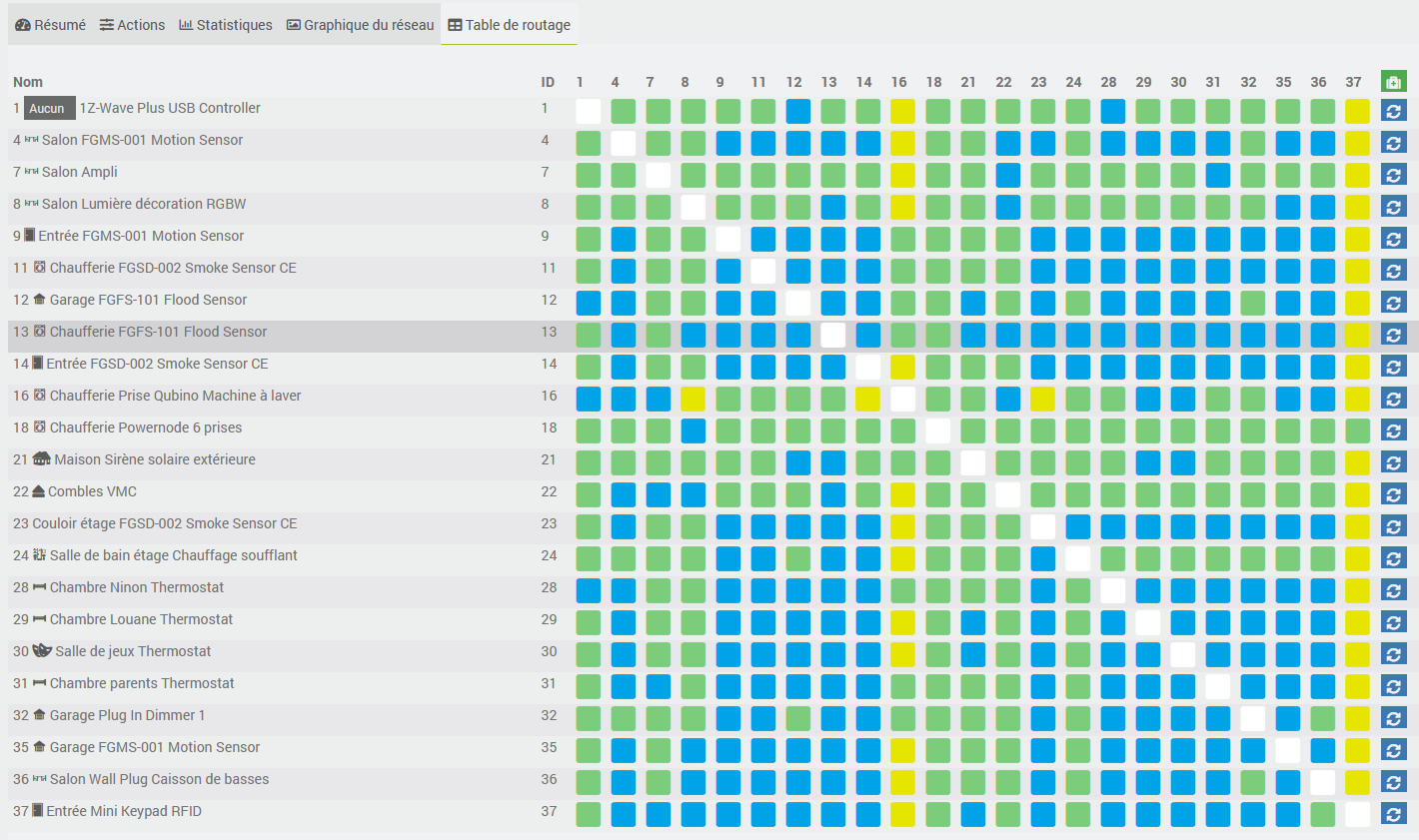Click Salon FGMS-001 Motion Sensor name

click(142, 140)
